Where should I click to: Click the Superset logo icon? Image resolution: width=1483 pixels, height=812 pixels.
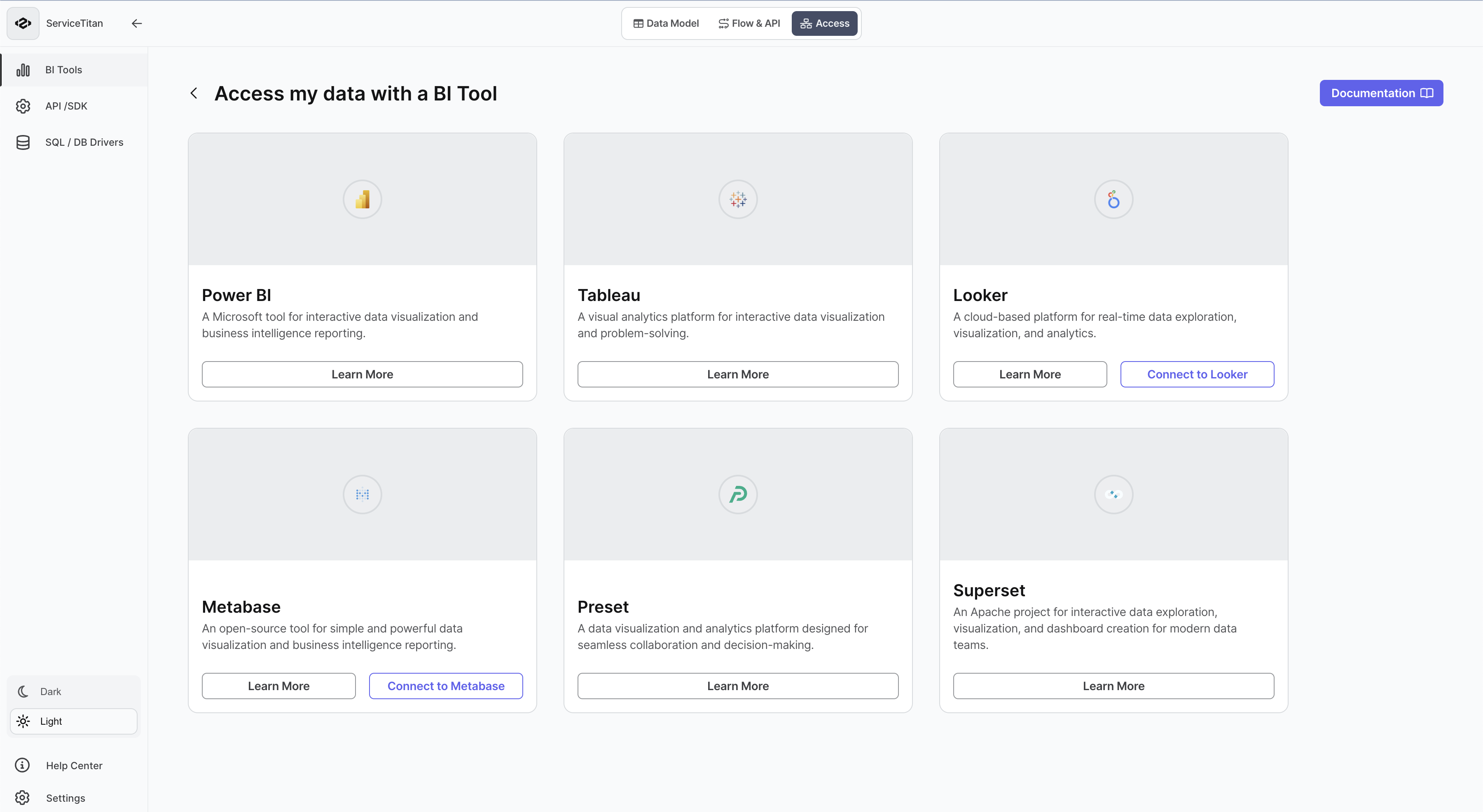point(1112,494)
